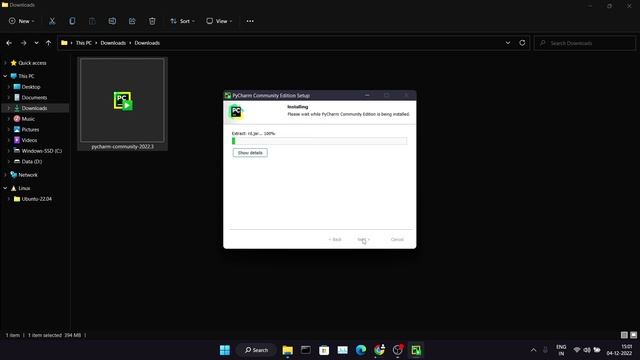Open File Explorer from the taskbar

coord(288,350)
